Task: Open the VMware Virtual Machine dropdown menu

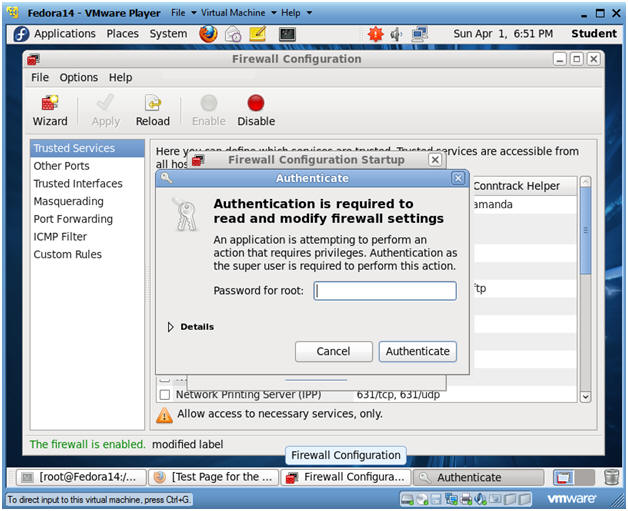Action: pos(239,13)
